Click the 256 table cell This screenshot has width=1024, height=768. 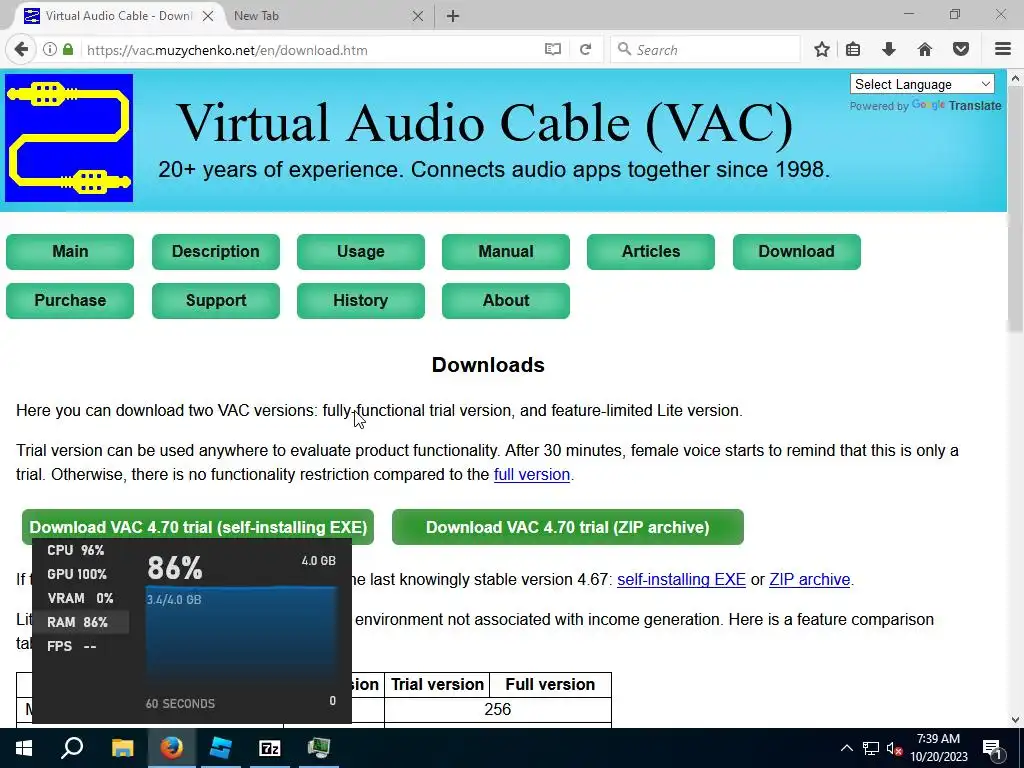[x=498, y=710]
